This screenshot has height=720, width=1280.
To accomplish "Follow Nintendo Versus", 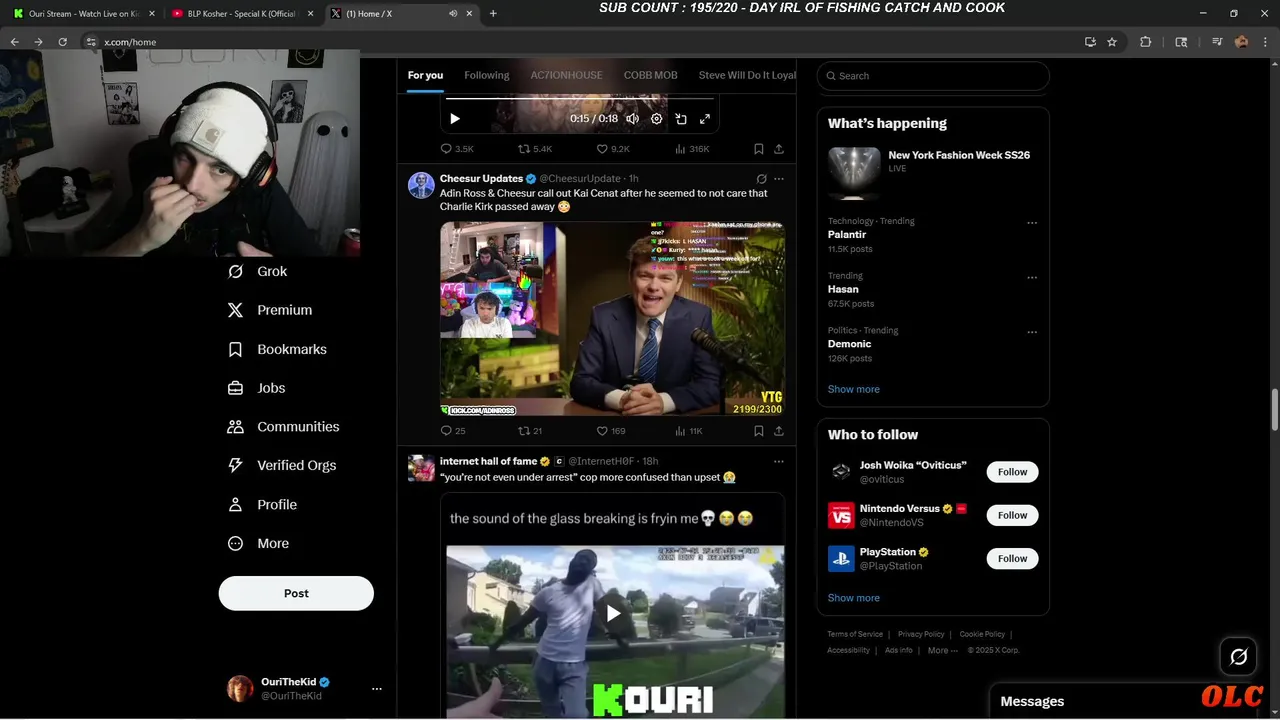I will (1012, 515).
